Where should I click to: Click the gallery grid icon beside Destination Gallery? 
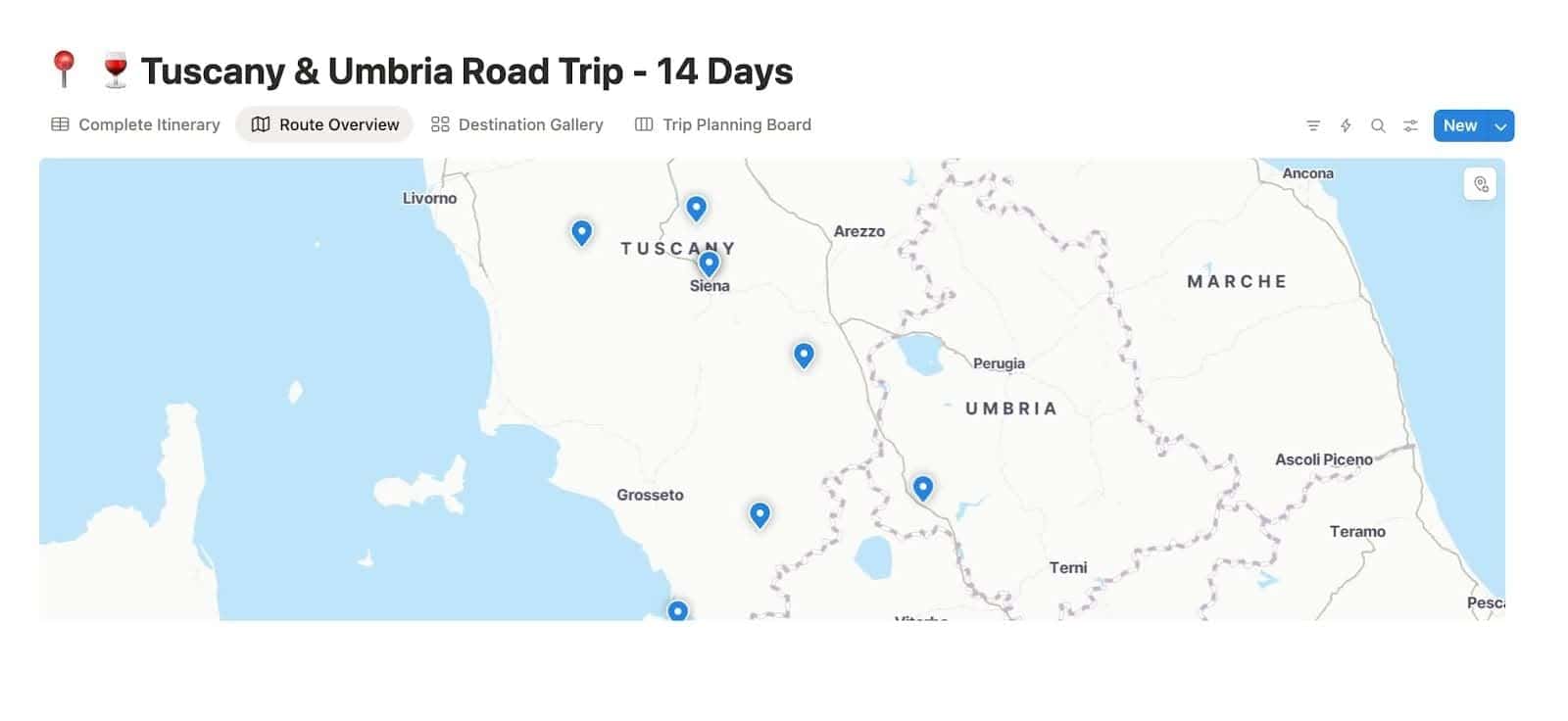coord(440,124)
